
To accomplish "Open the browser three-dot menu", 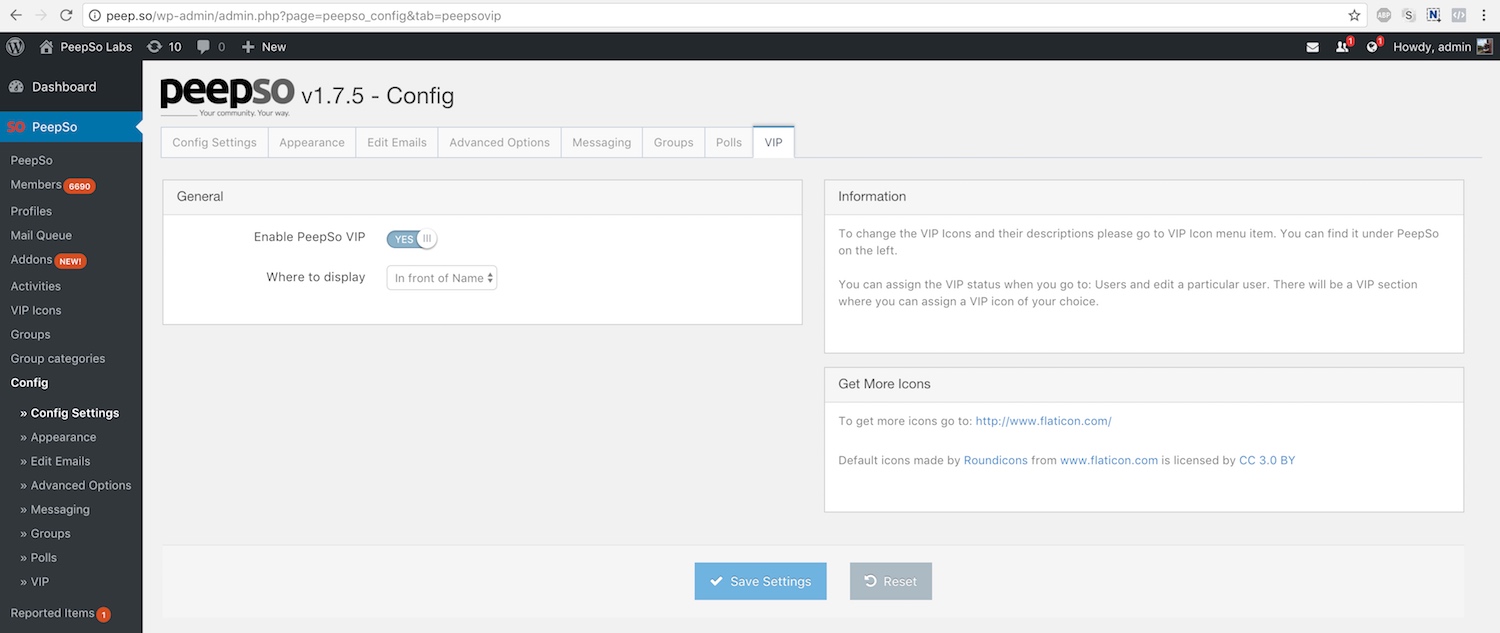I will 1485,15.
